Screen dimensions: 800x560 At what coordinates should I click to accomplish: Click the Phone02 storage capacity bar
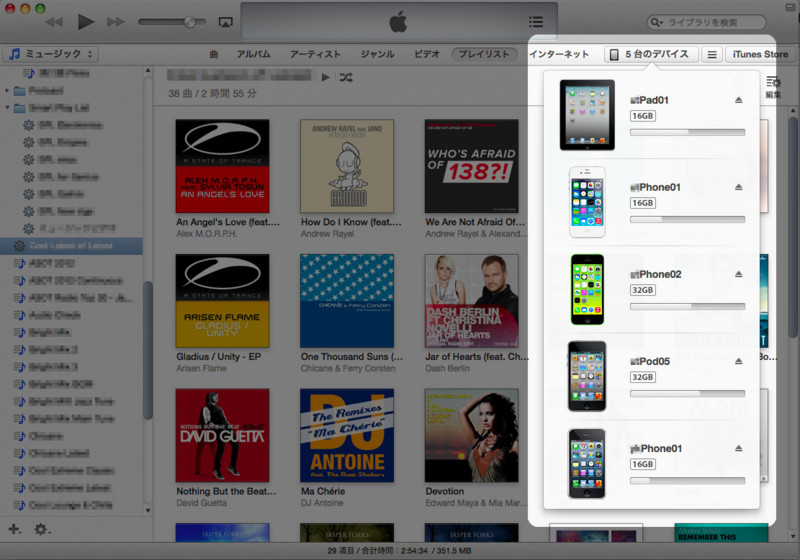point(687,307)
